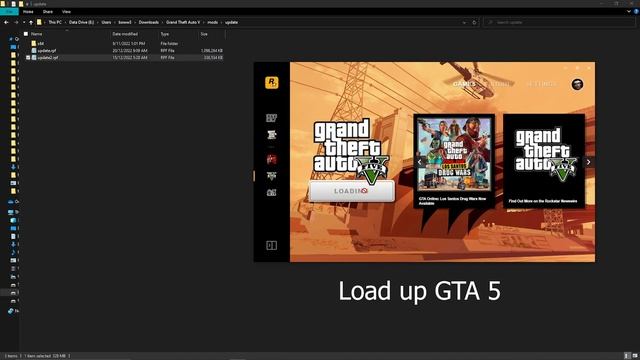This screenshot has width=640, height=360.
Task: Navigate to Users breadcrumb
Action: click(107, 22)
